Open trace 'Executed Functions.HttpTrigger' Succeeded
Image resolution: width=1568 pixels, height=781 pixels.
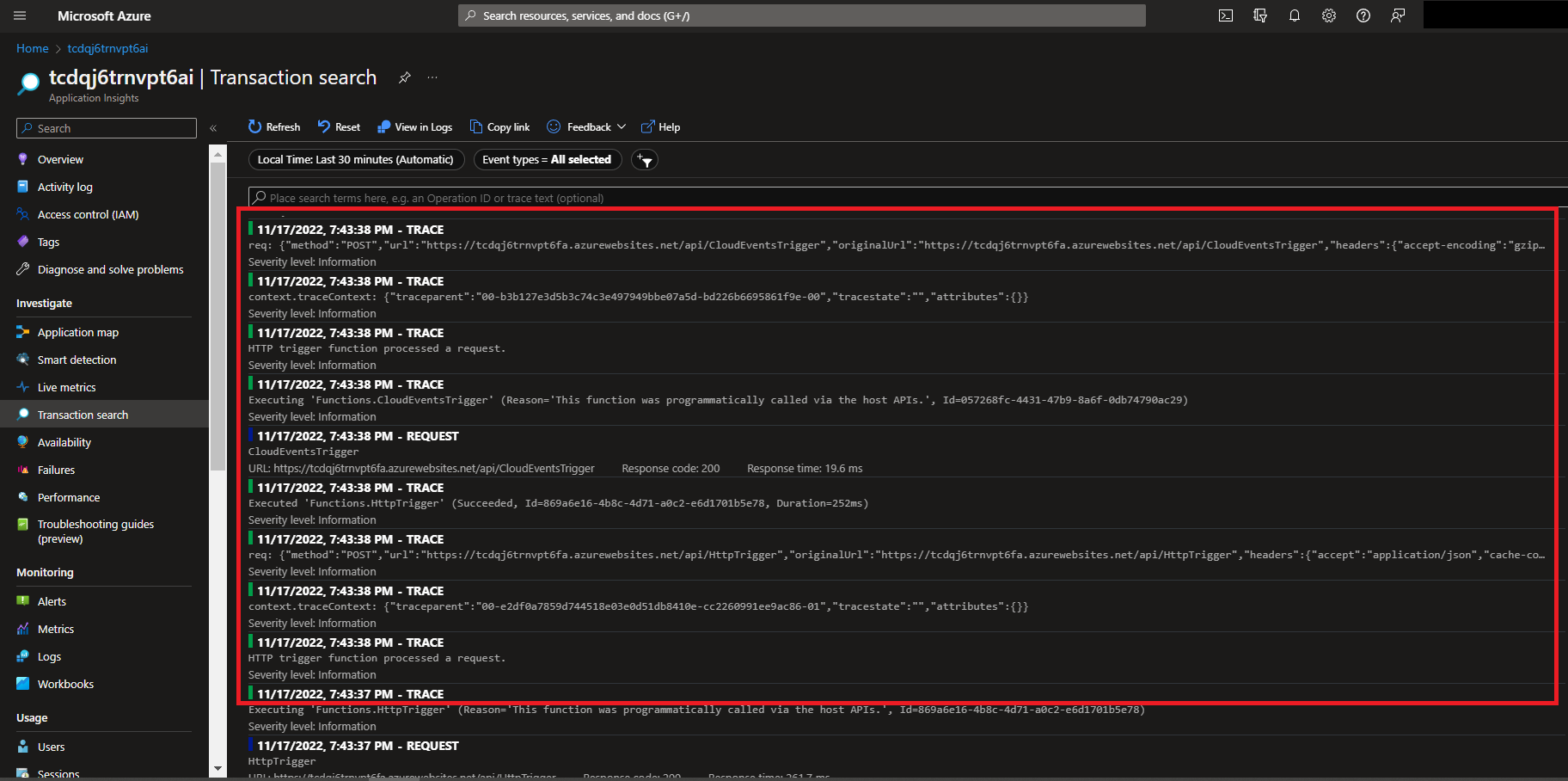click(x=903, y=503)
